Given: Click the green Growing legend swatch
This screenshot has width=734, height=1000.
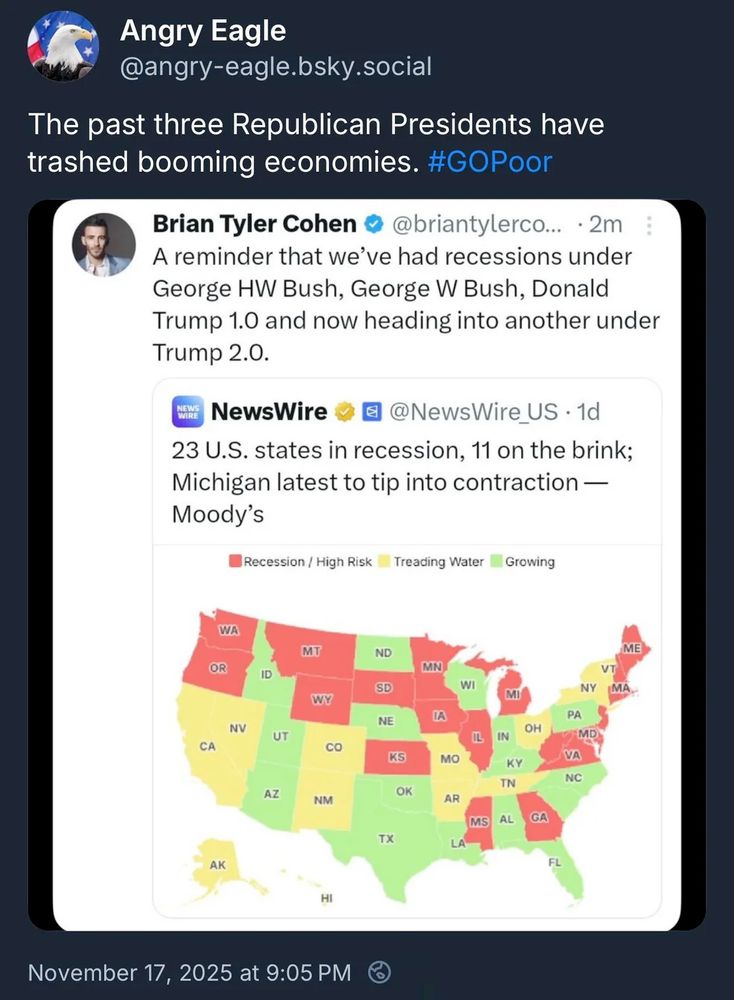Looking at the screenshot, I should 497,562.
